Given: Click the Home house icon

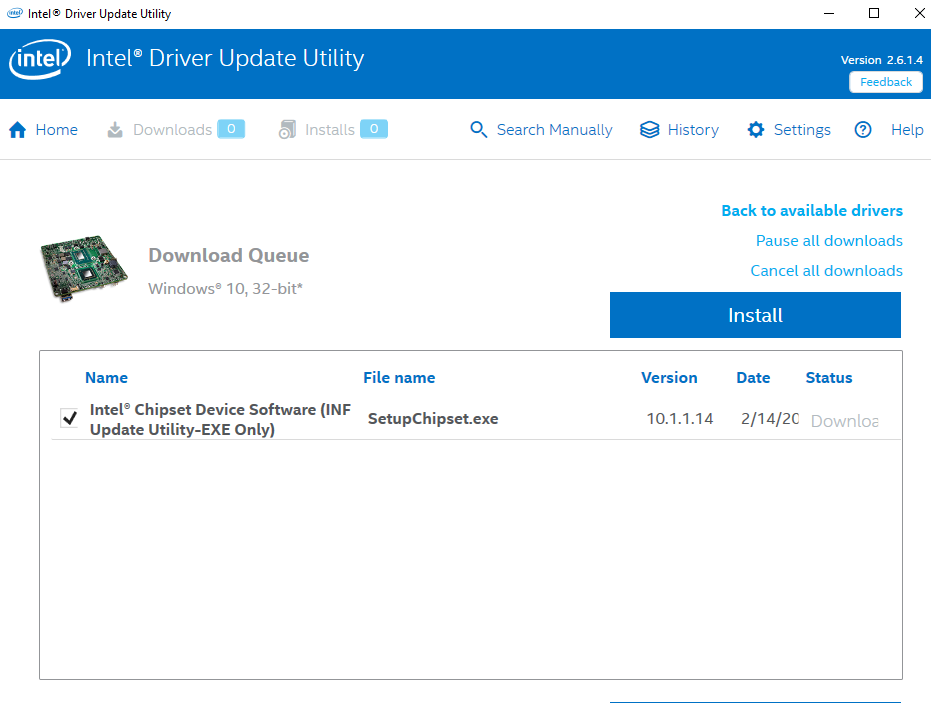Looking at the screenshot, I should [x=18, y=129].
